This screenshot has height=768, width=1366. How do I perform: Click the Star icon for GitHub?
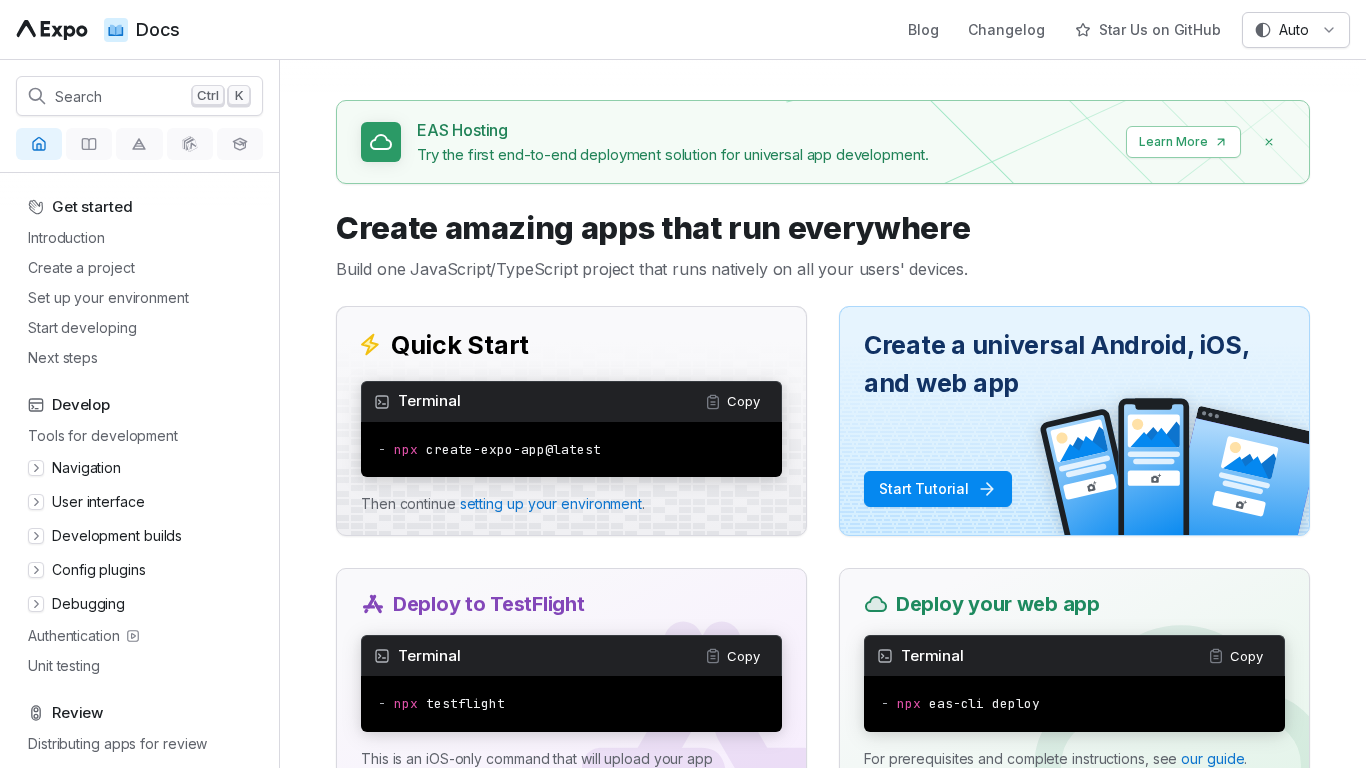1083,30
